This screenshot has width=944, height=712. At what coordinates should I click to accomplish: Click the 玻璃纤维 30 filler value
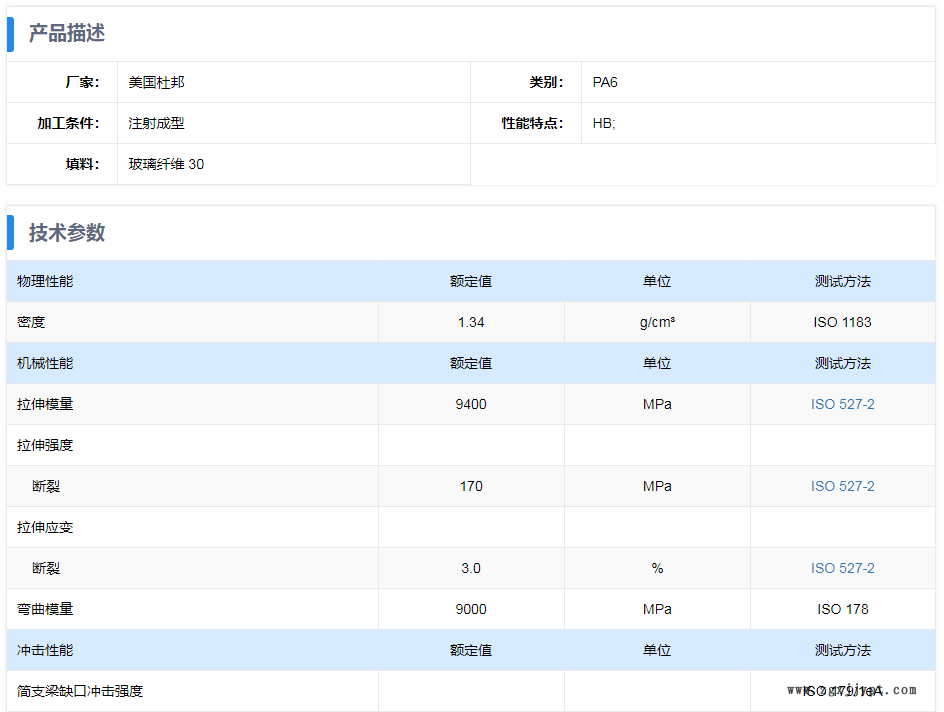click(x=166, y=164)
